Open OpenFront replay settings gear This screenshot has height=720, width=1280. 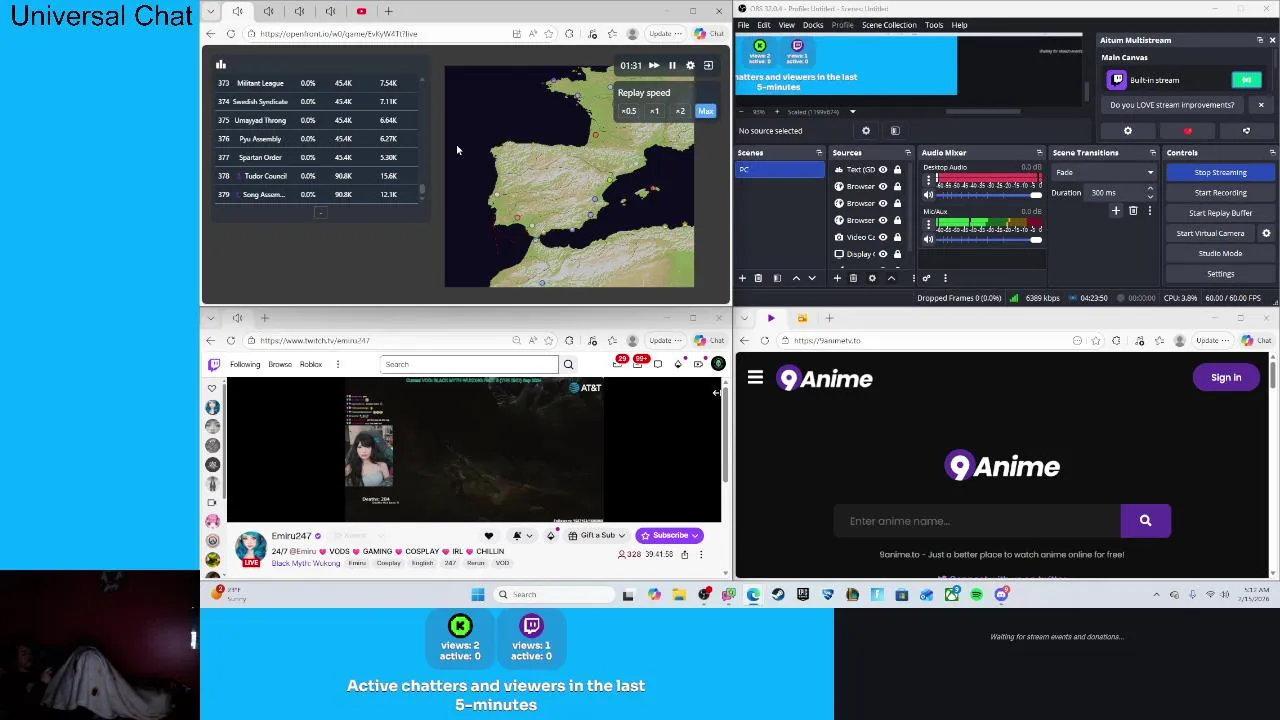[690, 65]
